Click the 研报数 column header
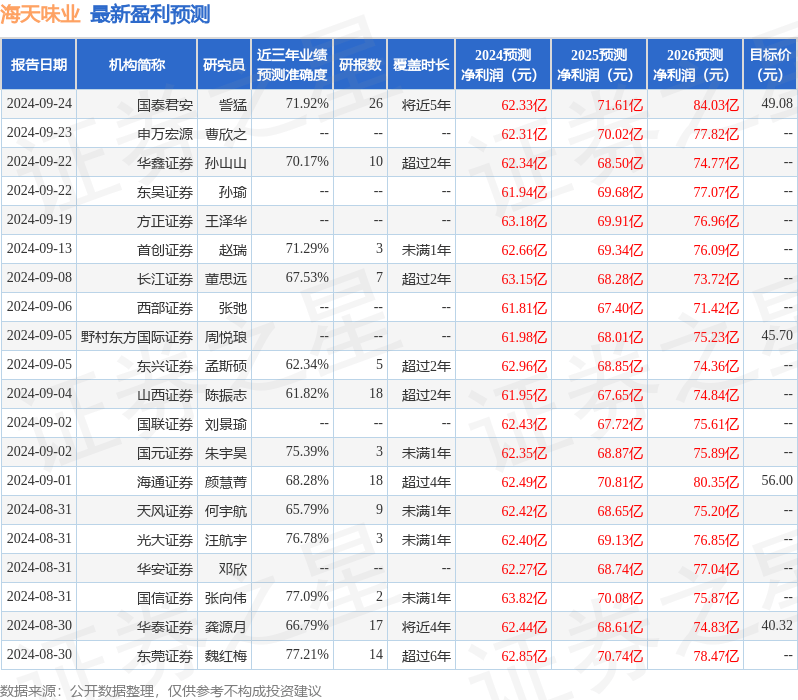Image resolution: width=798 pixels, height=700 pixels. pyautogui.click(x=360, y=65)
